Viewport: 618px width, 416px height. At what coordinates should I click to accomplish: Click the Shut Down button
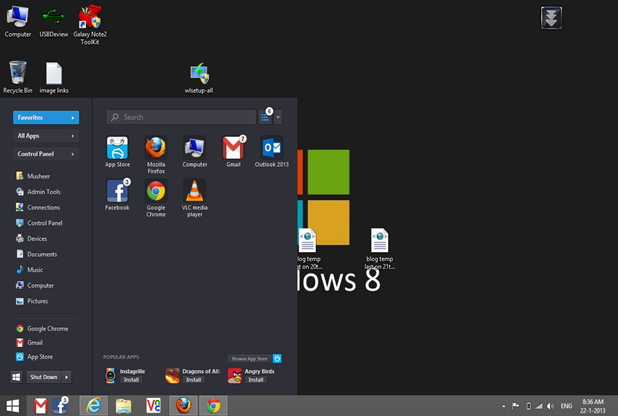click(x=43, y=377)
